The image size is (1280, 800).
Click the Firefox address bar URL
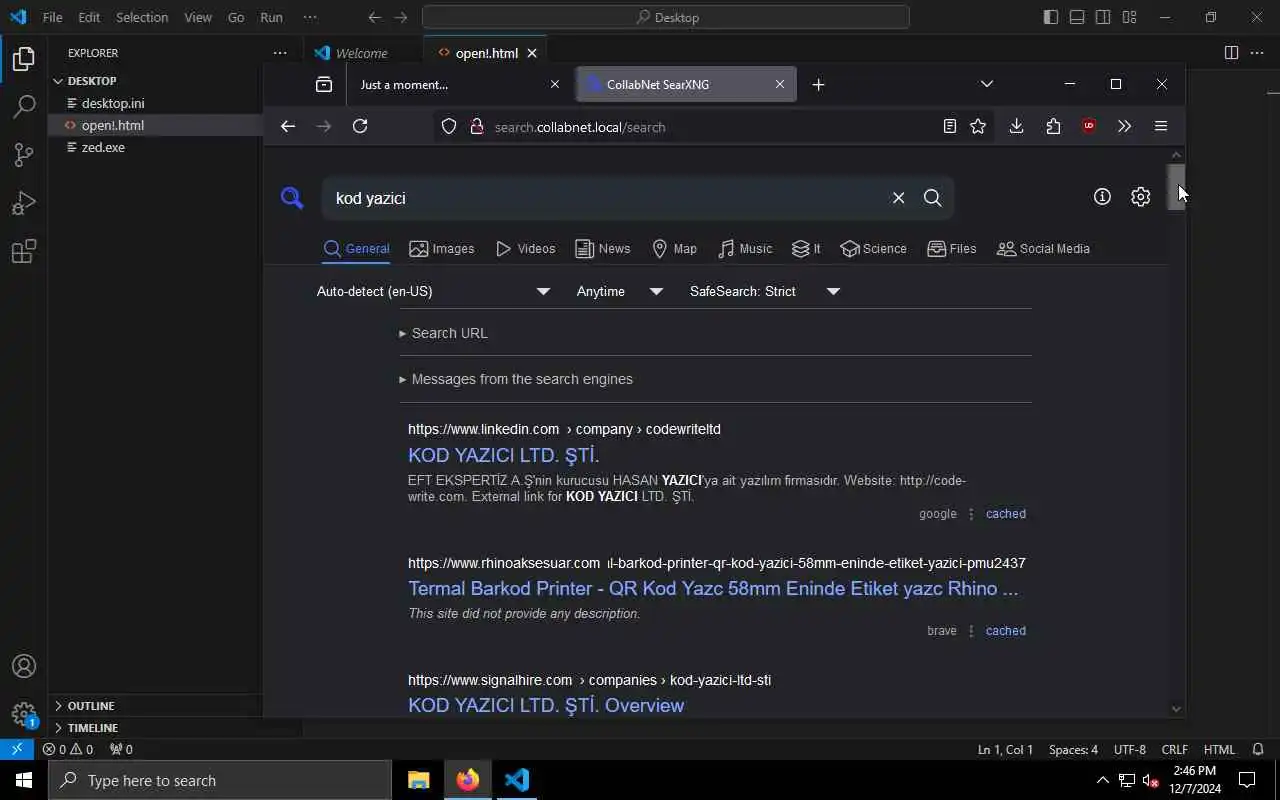click(580, 127)
